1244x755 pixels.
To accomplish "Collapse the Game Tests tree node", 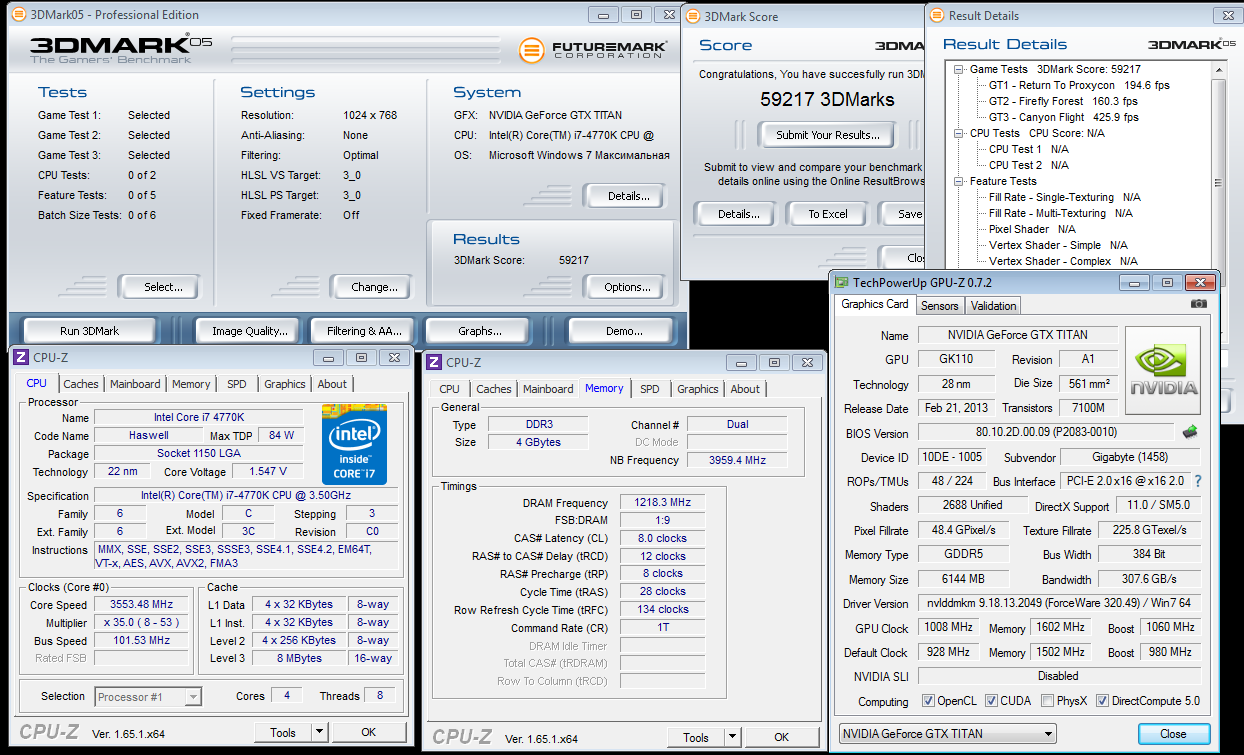I will (x=959, y=69).
